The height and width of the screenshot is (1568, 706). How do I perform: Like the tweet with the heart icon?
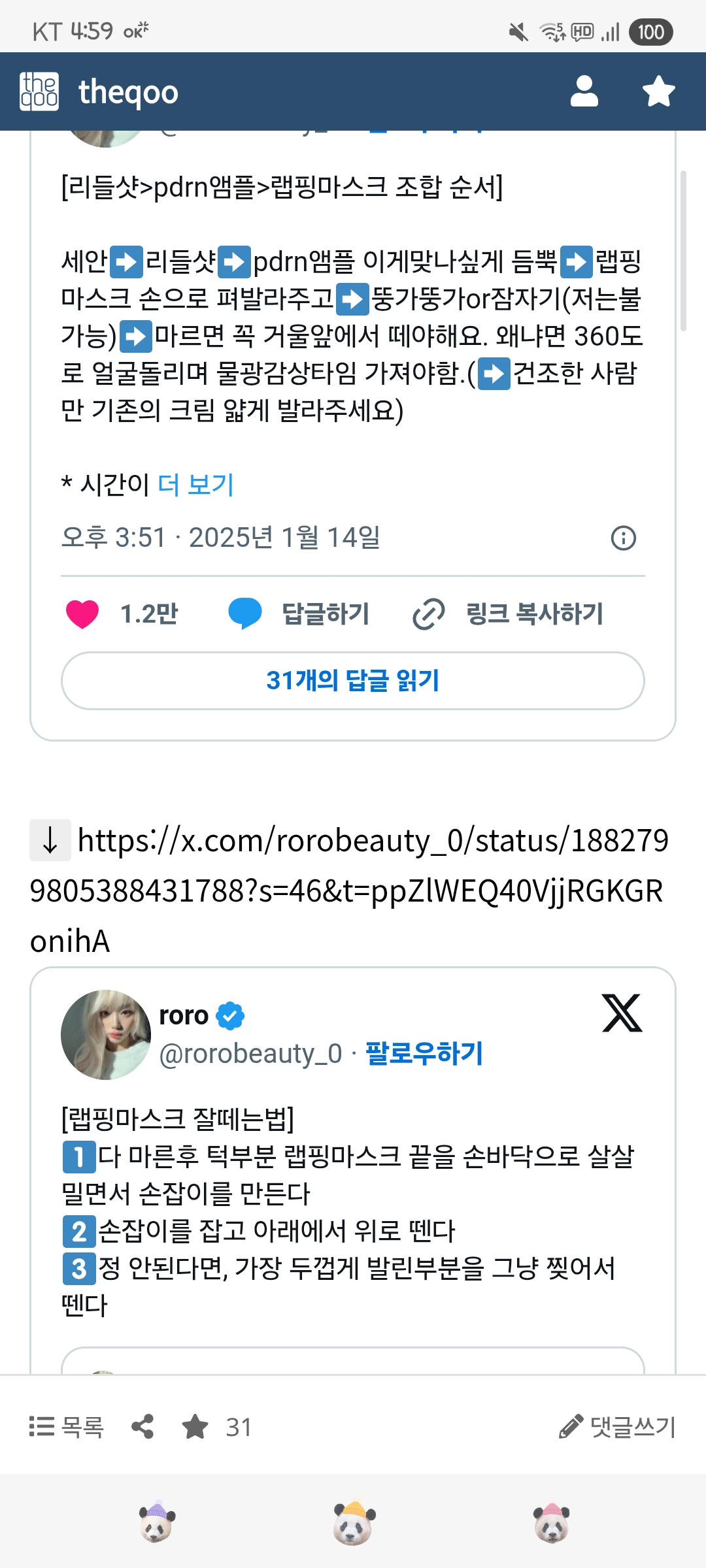82,614
